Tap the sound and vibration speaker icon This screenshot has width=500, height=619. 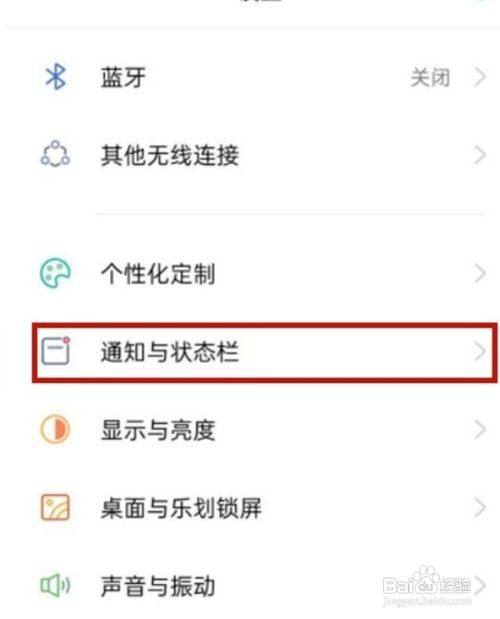[x=55, y=585]
